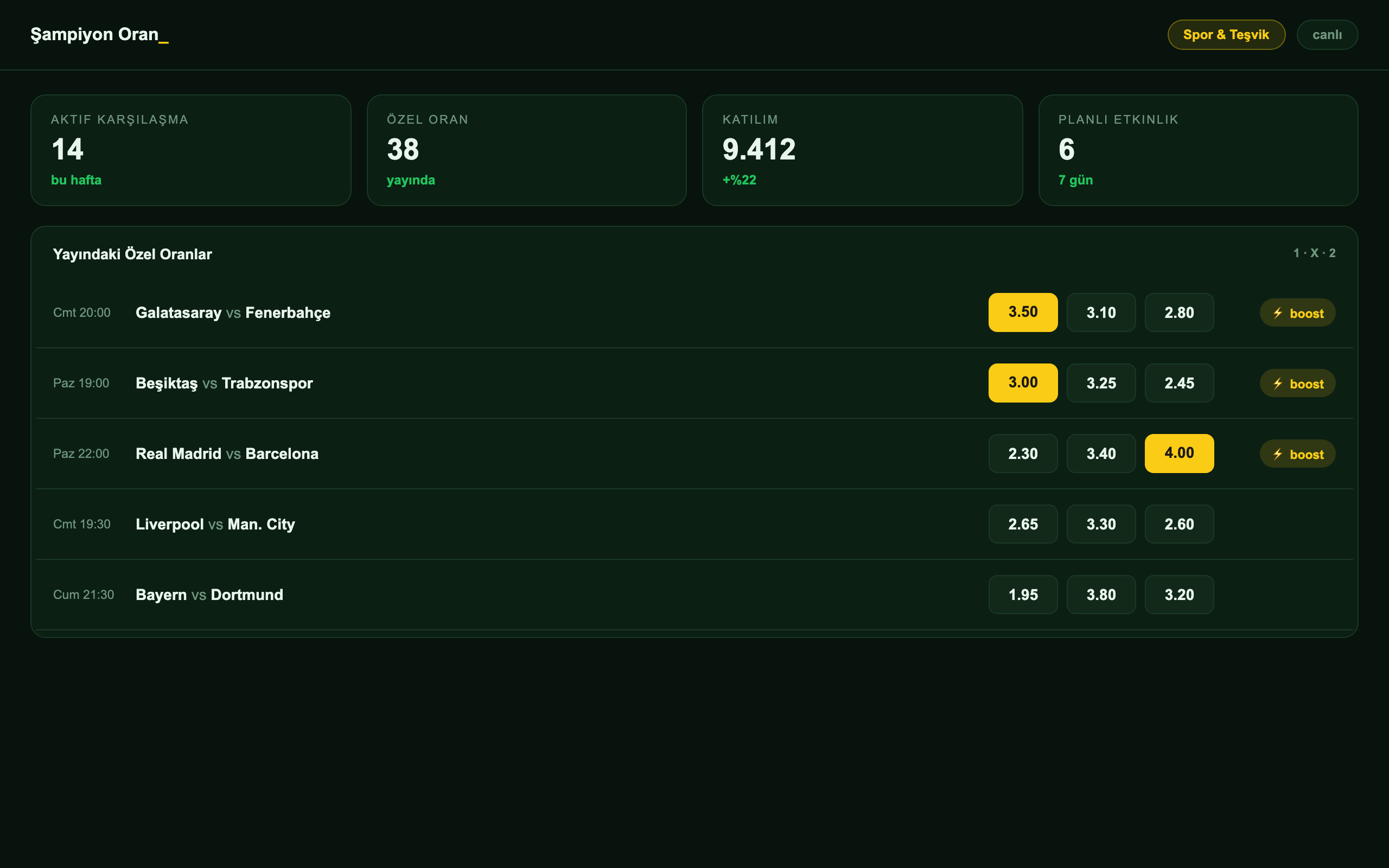1389x868 pixels.
Task: Switch to the canlı tab
Action: click(1327, 34)
